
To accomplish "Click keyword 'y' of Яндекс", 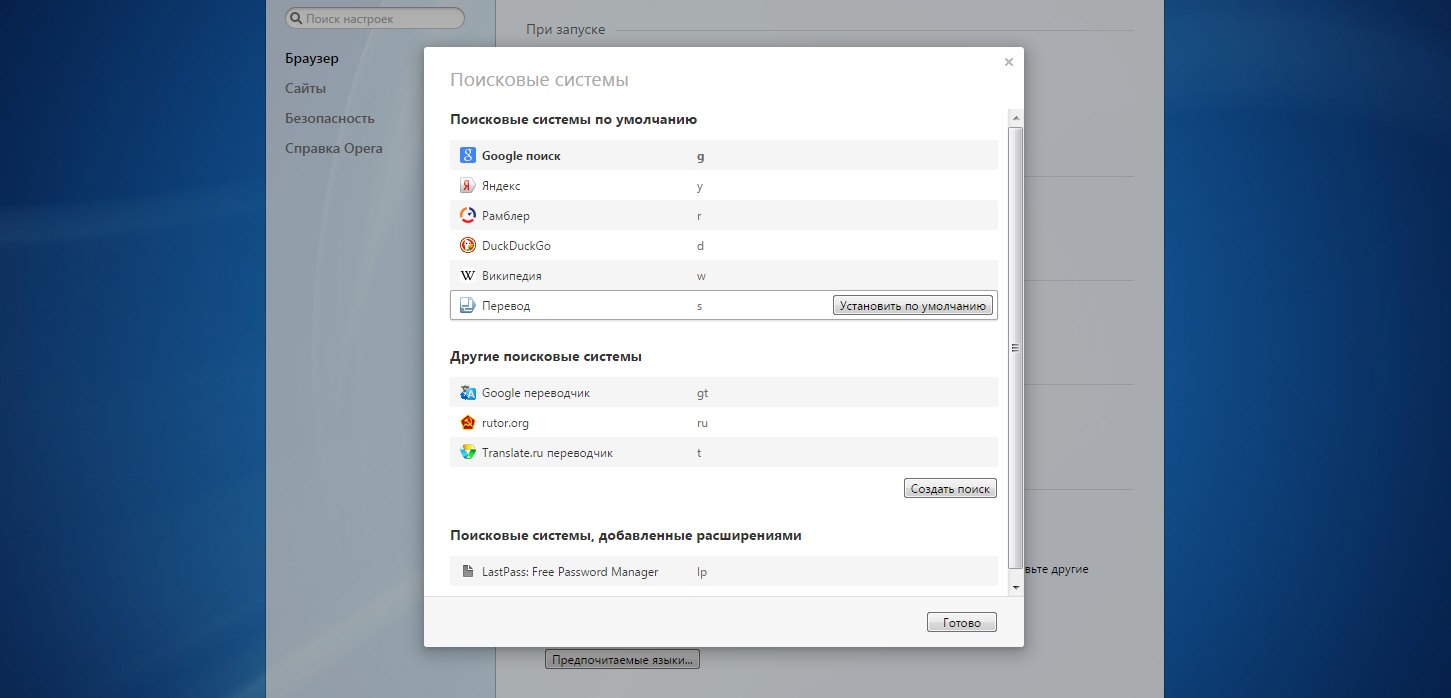I will click(700, 186).
